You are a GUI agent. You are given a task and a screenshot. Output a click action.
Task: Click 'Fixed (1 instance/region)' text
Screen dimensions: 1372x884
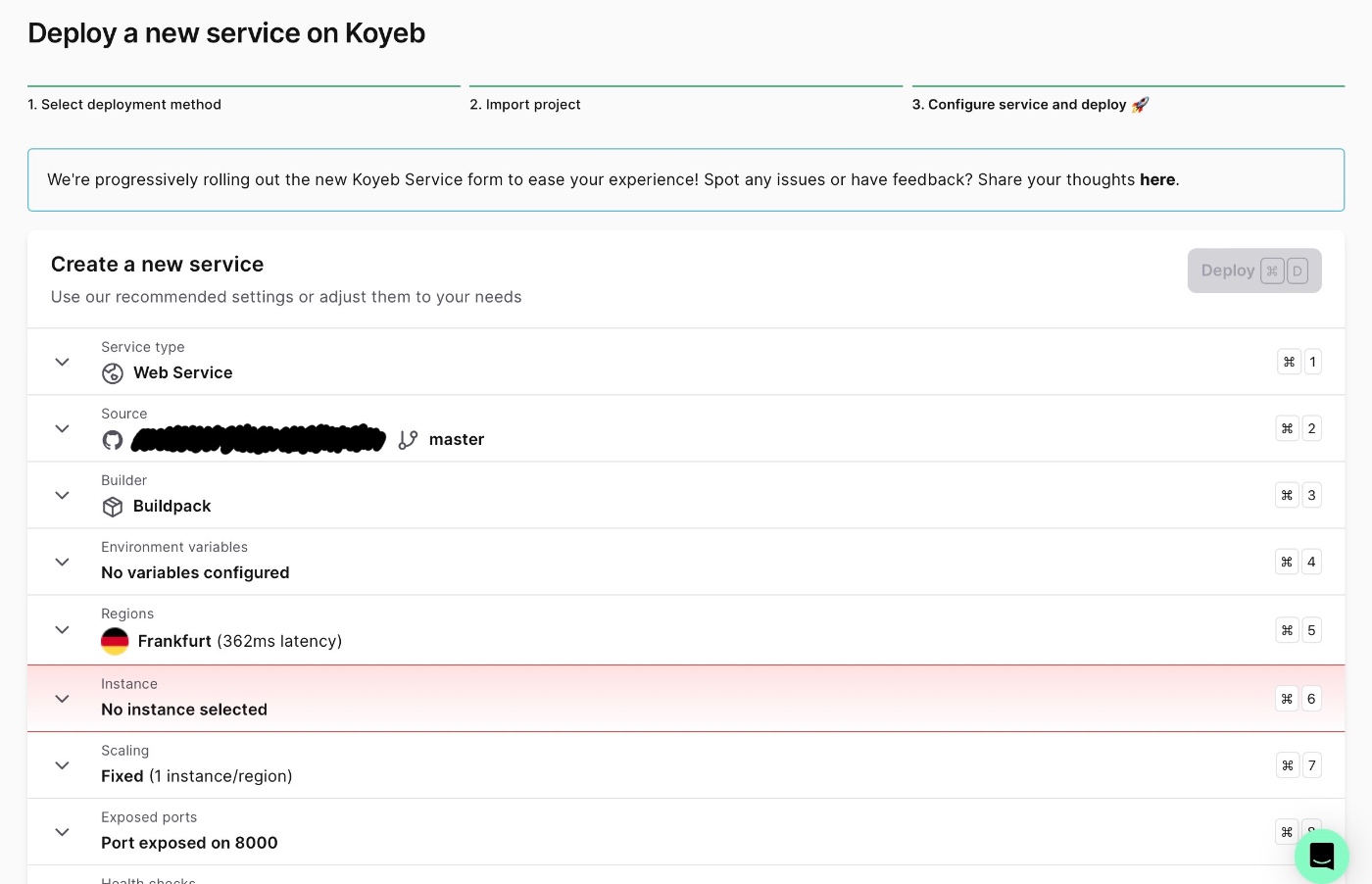point(197,776)
